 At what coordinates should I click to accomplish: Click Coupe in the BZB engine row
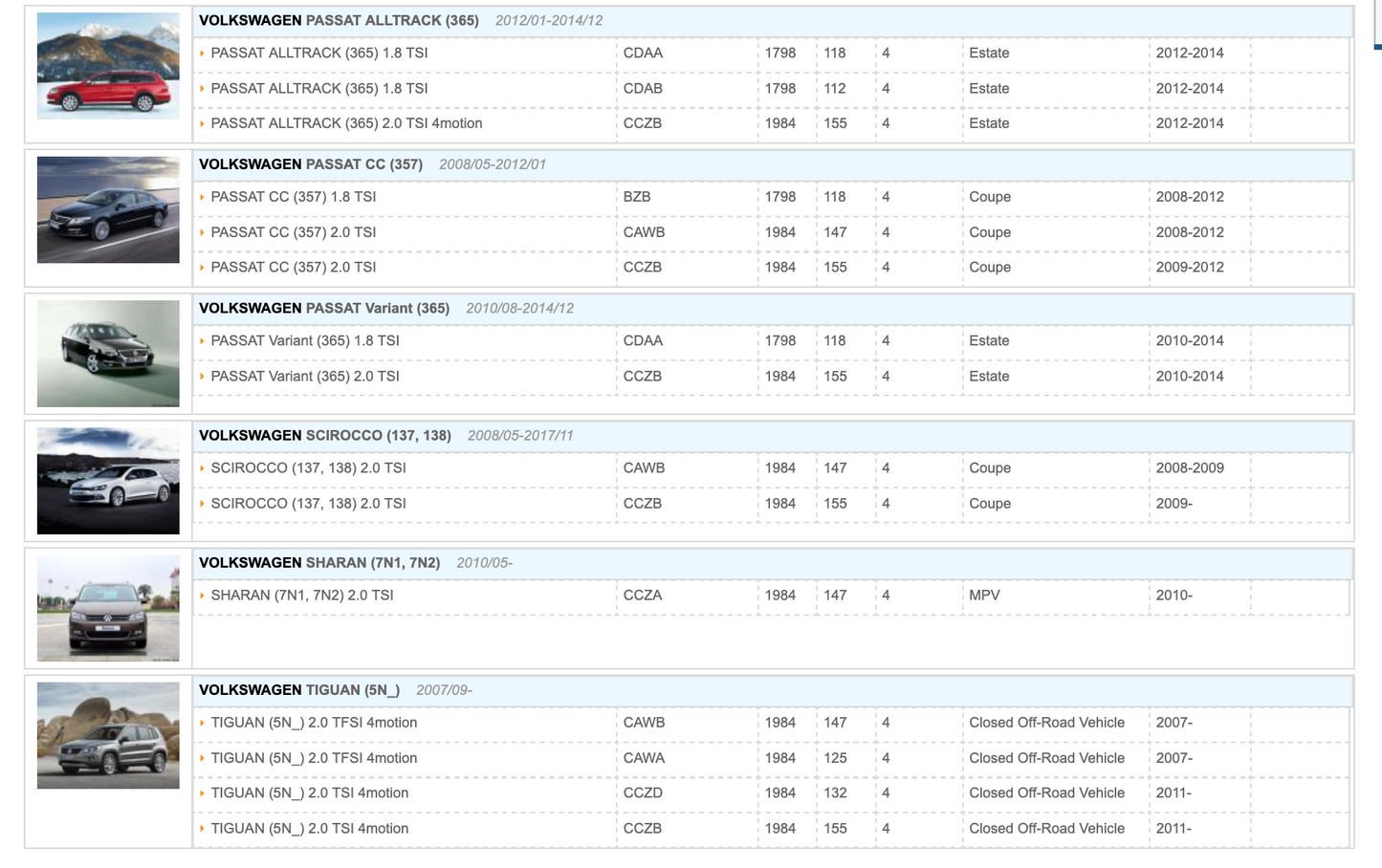[x=990, y=197]
